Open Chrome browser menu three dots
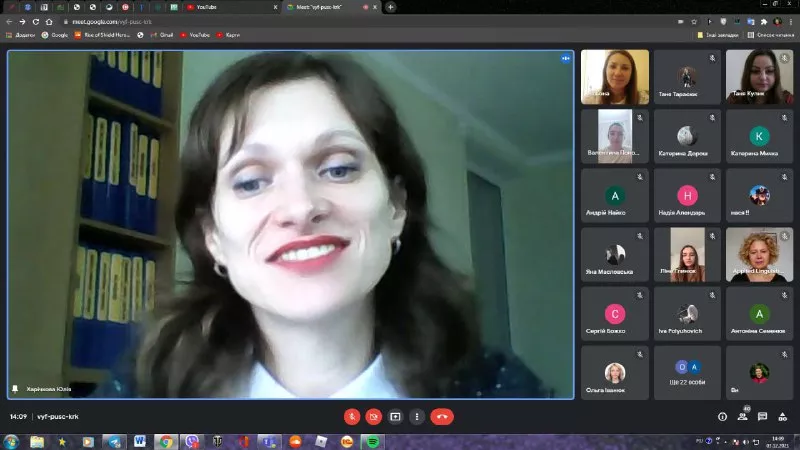The width and height of the screenshot is (800, 450). pos(791,21)
